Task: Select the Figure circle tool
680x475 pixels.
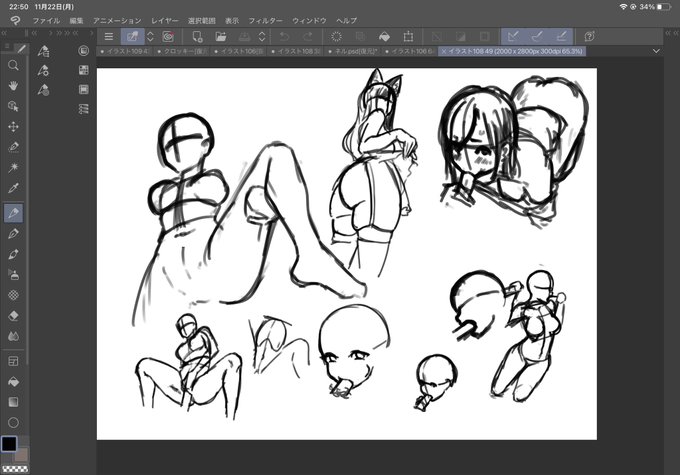Action: coord(13,423)
